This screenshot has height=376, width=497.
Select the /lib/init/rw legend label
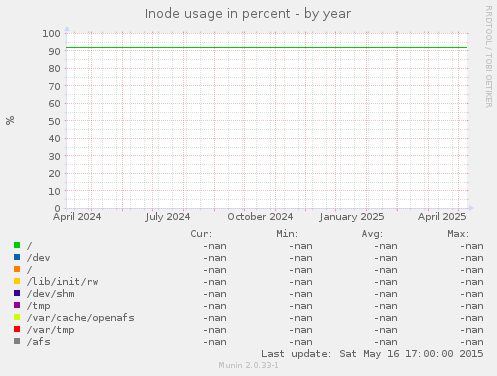pyautogui.click(x=63, y=282)
